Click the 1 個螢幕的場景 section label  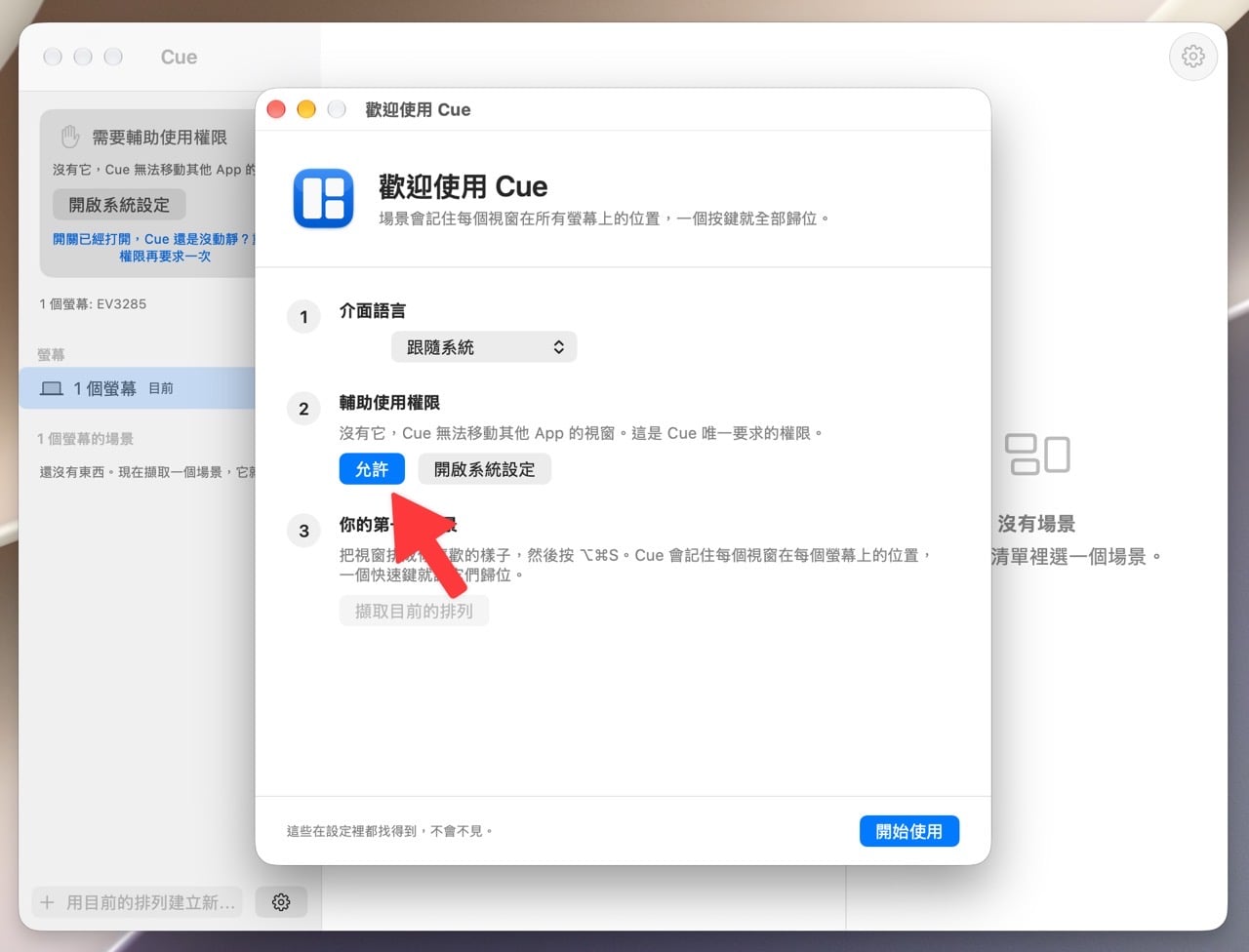pyautogui.click(x=85, y=439)
